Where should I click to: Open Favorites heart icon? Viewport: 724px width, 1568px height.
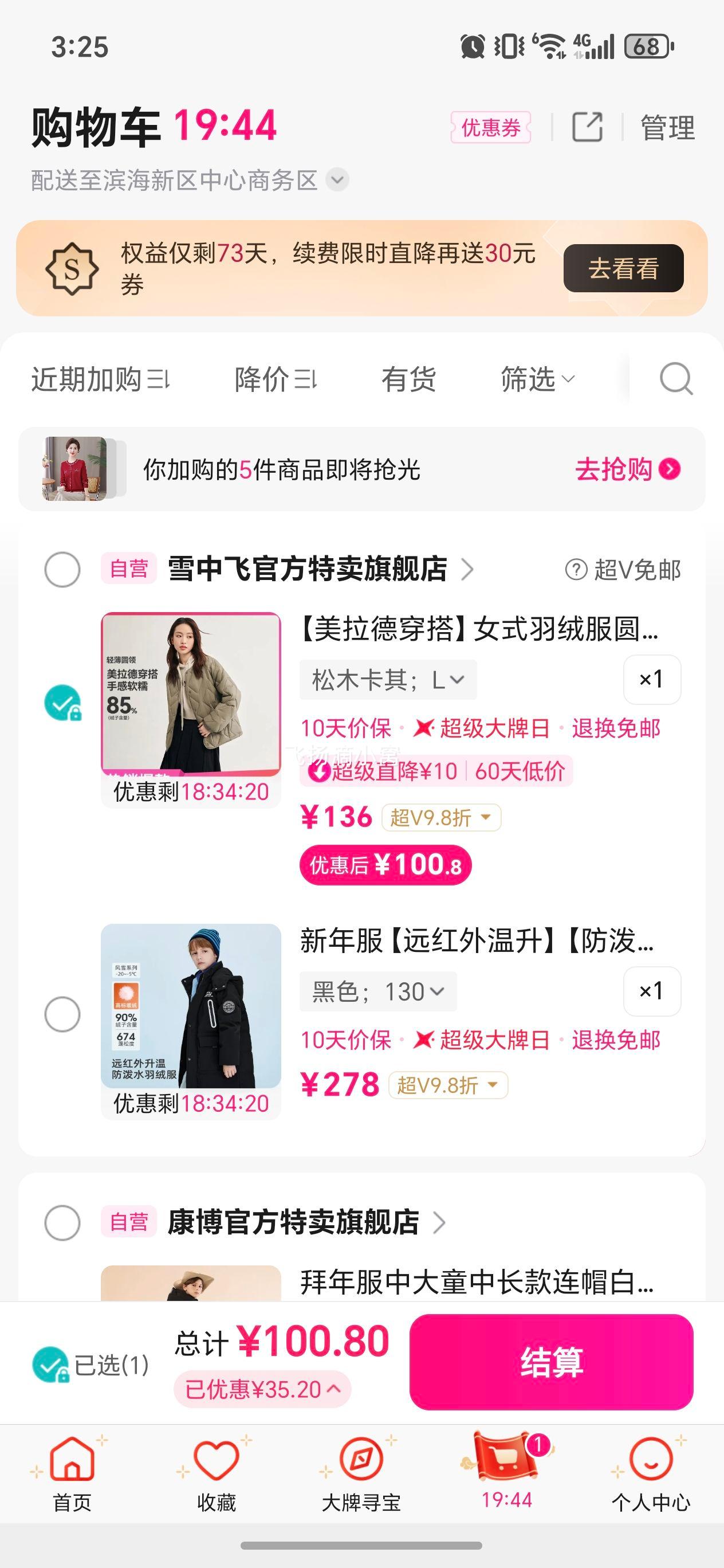click(216, 1460)
